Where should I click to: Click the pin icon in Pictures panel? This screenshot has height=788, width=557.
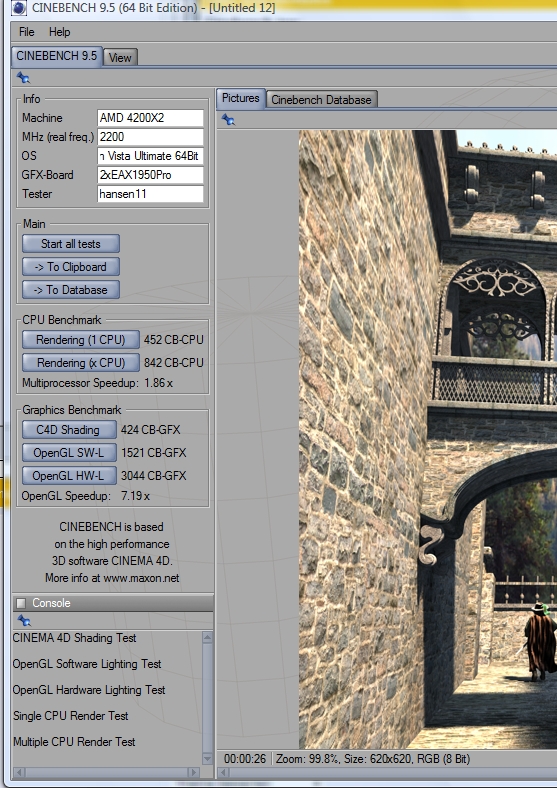228,120
